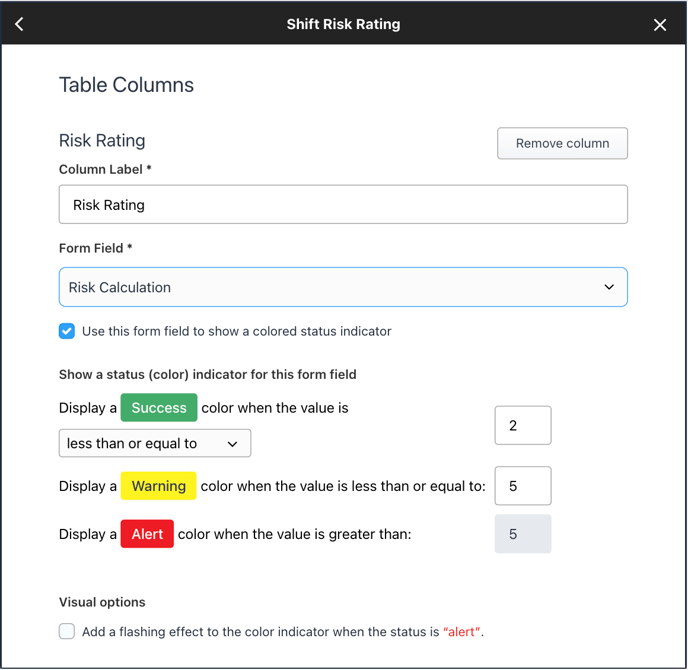Click the 'Use this form field' checkbox label
The image size is (688, 670).
click(236, 331)
